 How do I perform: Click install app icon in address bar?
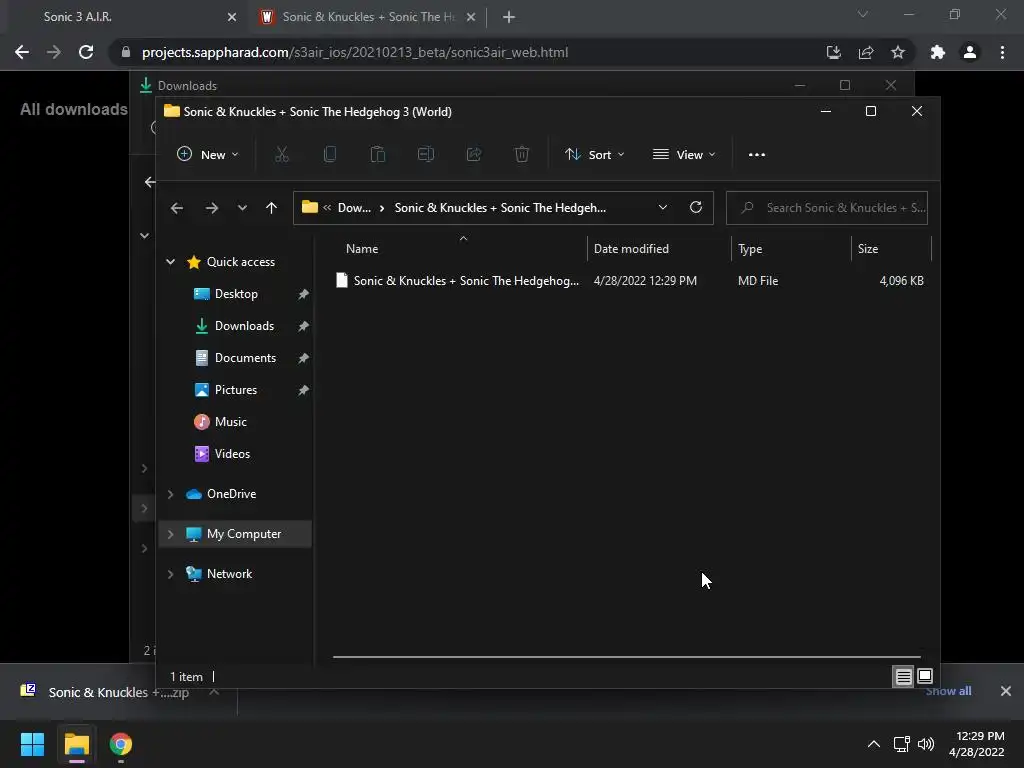click(833, 52)
